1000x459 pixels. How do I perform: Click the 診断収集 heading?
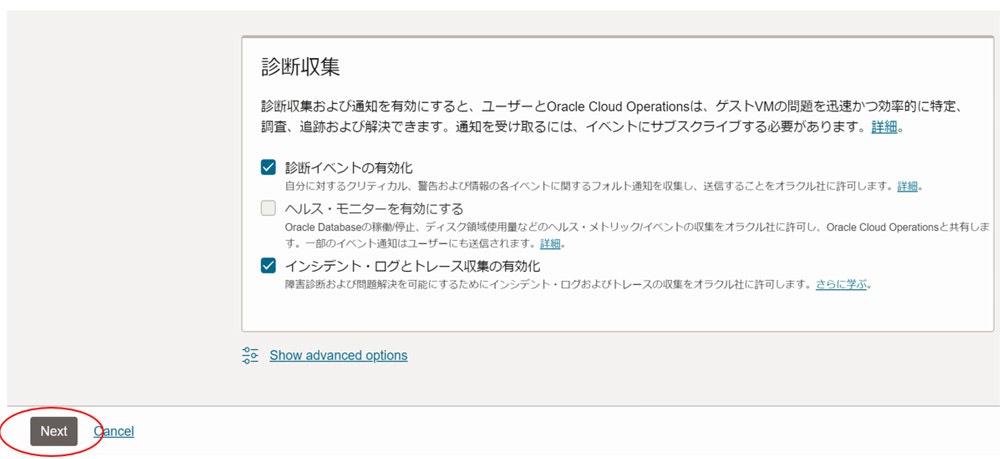(300, 68)
